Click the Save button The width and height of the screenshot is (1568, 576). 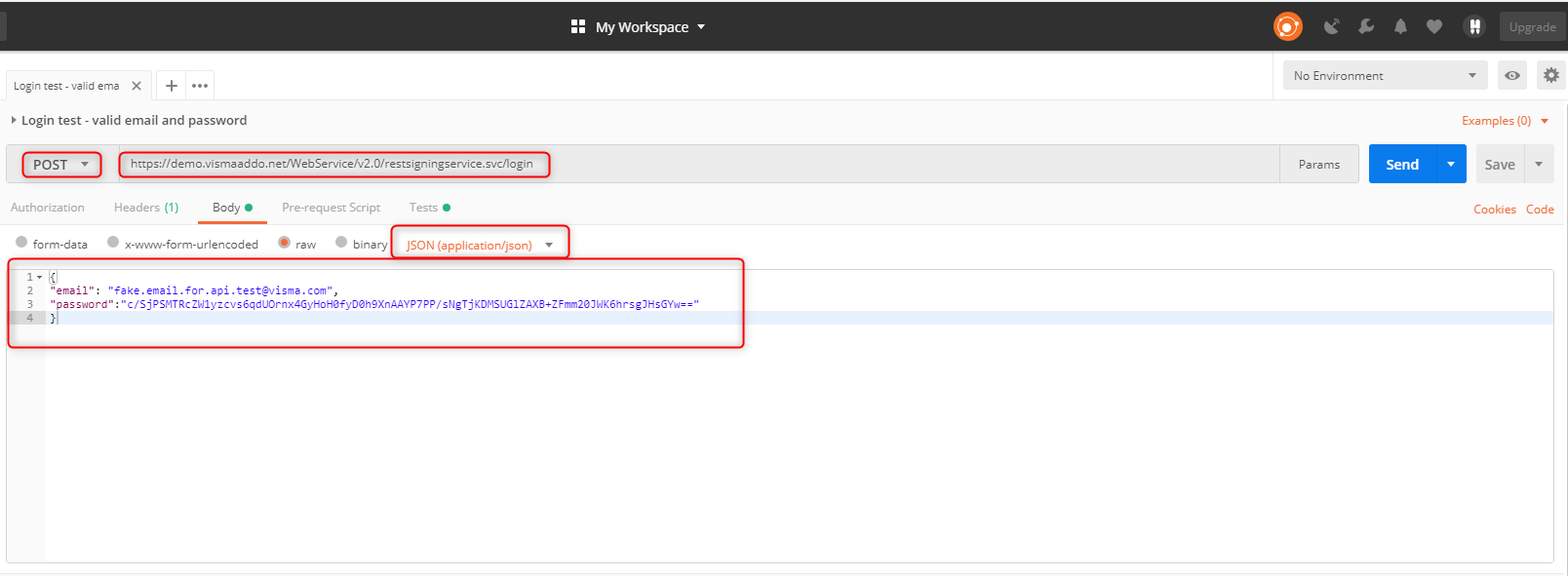click(x=1500, y=164)
